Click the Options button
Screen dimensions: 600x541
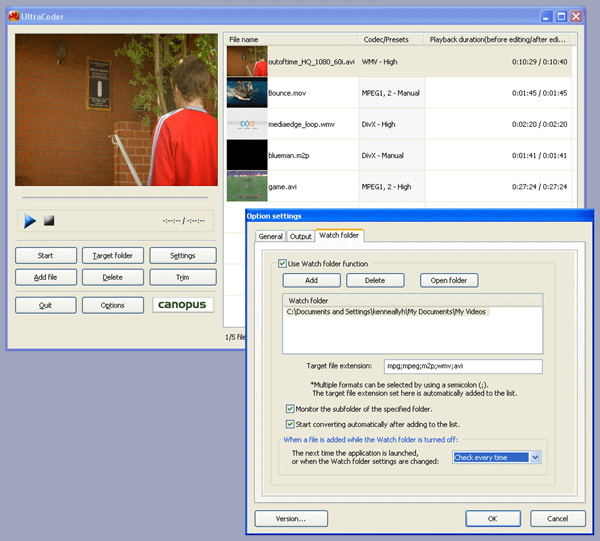[113, 305]
